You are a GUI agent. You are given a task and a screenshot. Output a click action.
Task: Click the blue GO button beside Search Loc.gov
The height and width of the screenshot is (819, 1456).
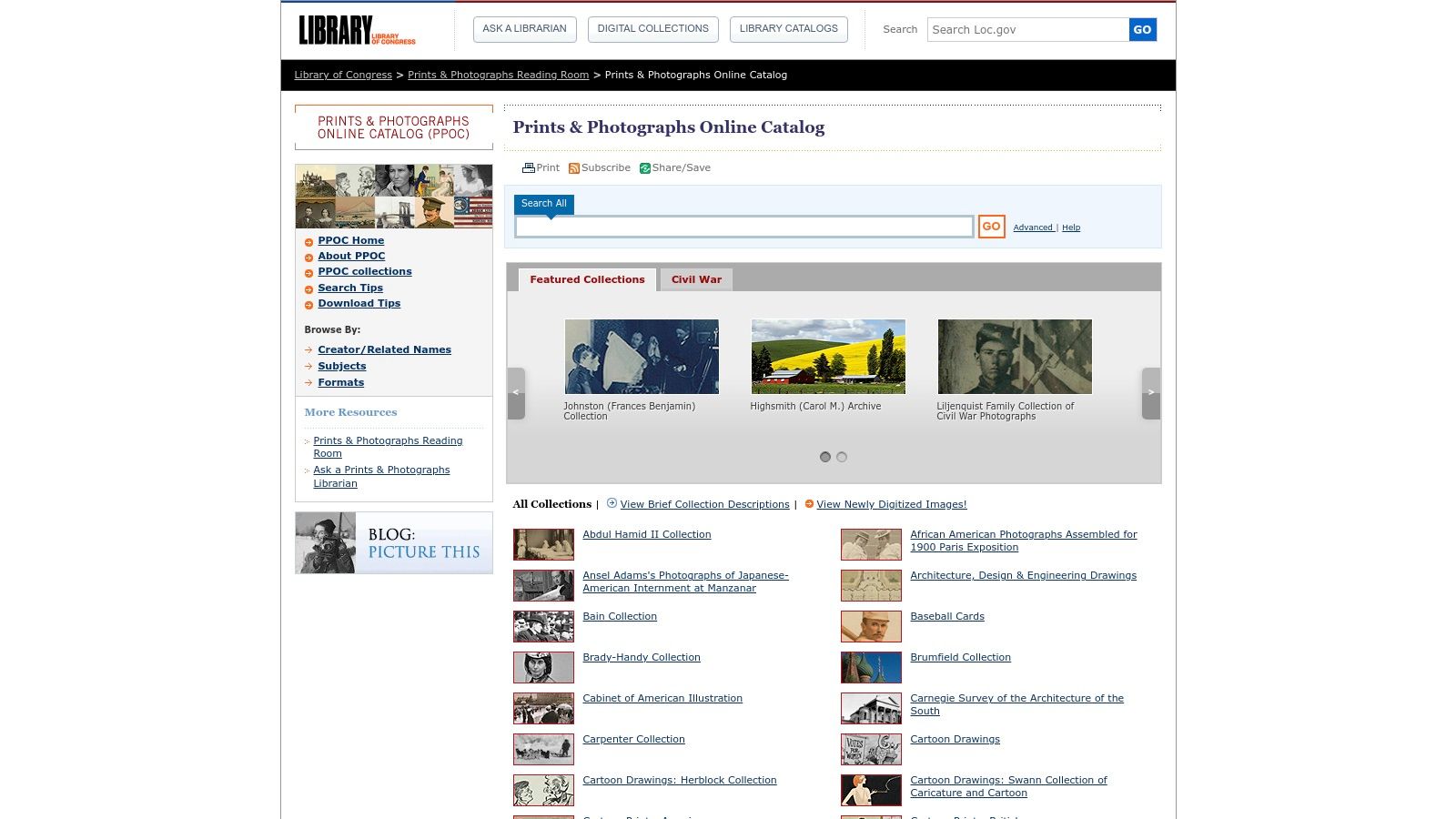click(x=1142, y=30)
